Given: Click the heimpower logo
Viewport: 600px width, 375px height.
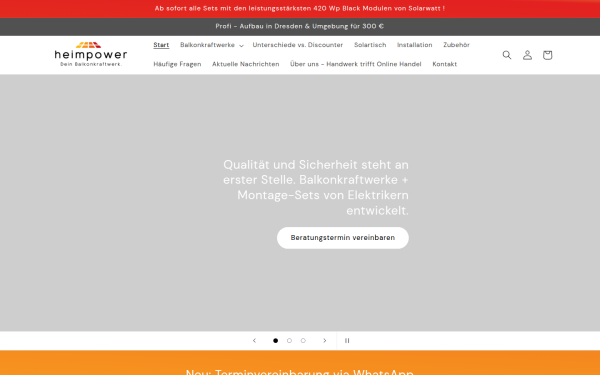Looking at the screenshot, I should click(x=91, y=54).
